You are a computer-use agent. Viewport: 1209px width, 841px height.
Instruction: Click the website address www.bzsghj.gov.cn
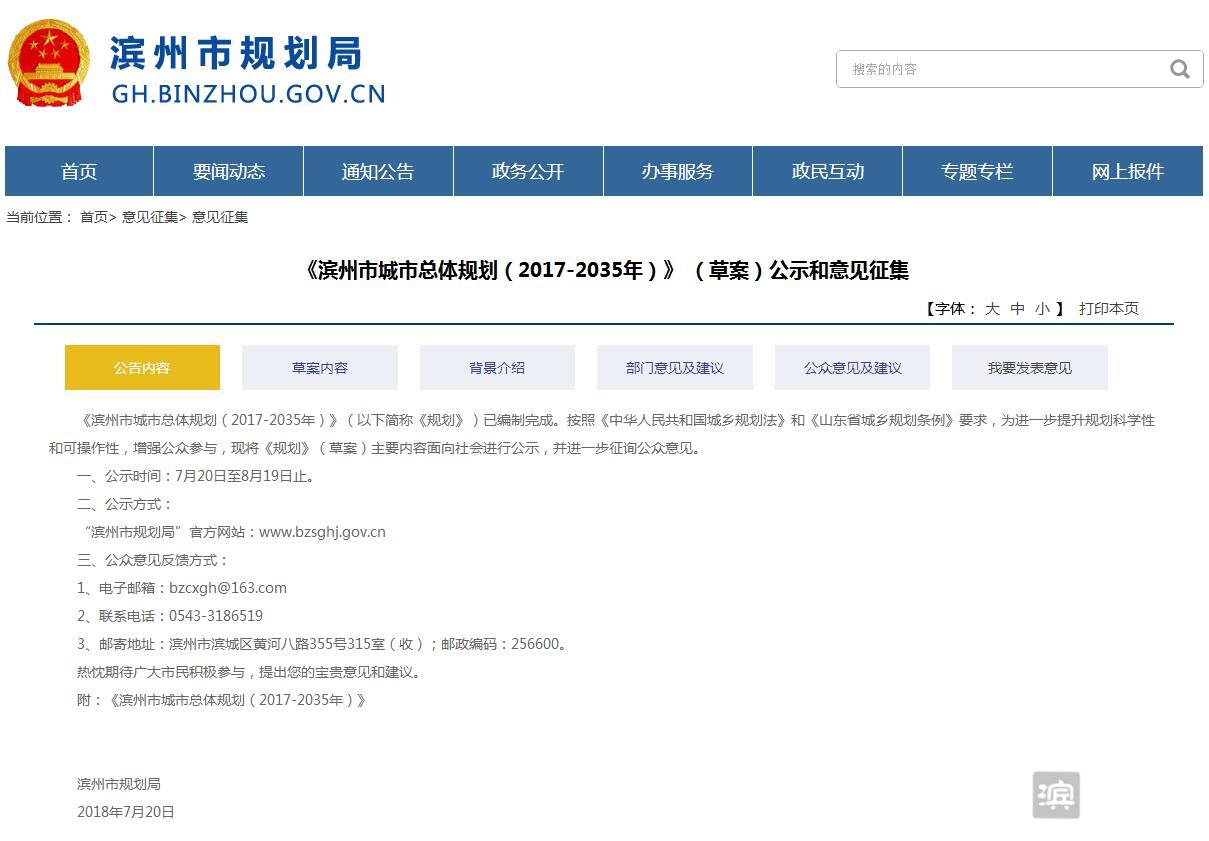[322, 532]
